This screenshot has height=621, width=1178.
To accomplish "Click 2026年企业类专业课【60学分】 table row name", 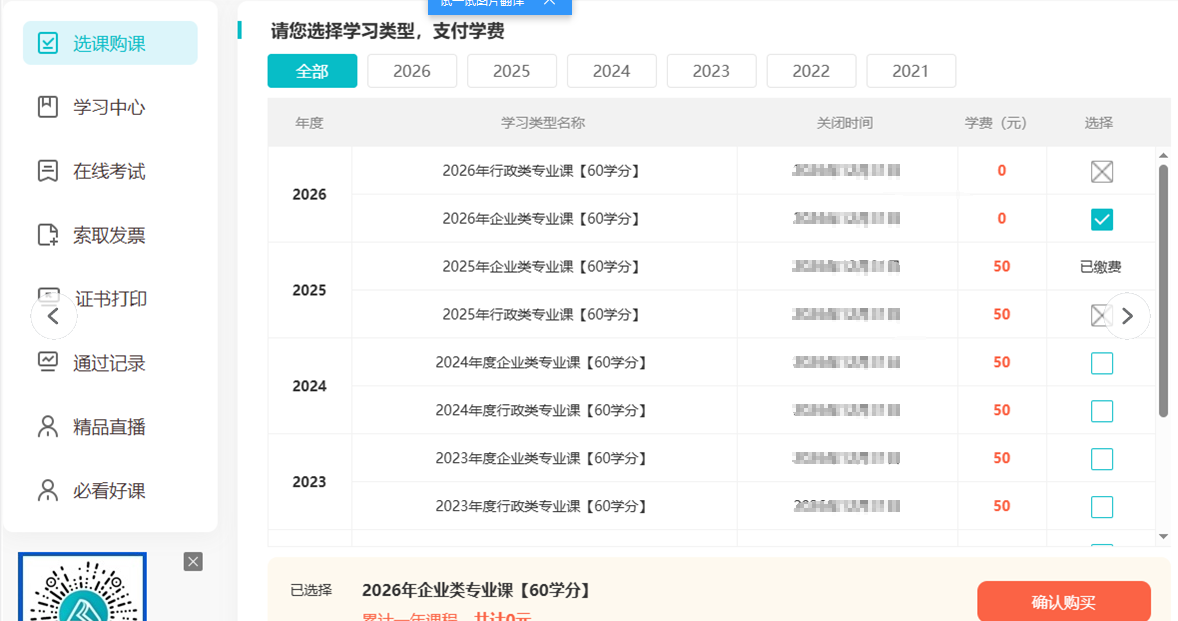I will [542, 219].
